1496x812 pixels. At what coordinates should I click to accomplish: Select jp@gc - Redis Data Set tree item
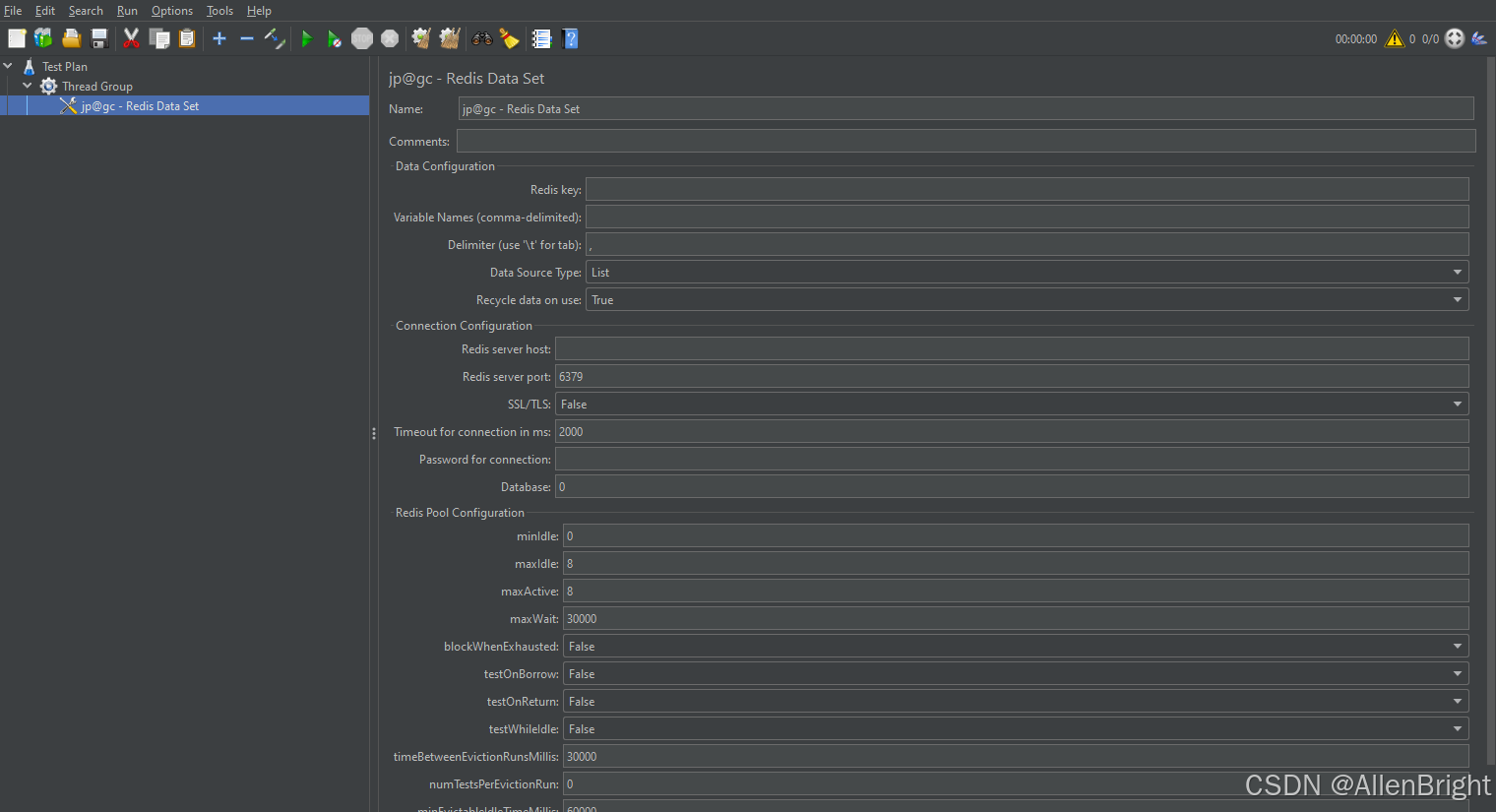pyautogui.click(x=140, y=105)
